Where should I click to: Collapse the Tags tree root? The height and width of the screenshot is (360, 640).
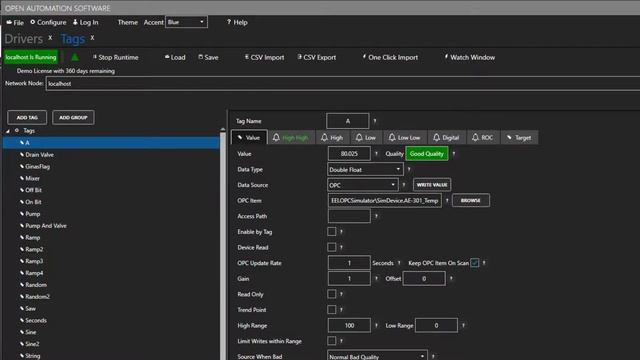coord(8,131)
